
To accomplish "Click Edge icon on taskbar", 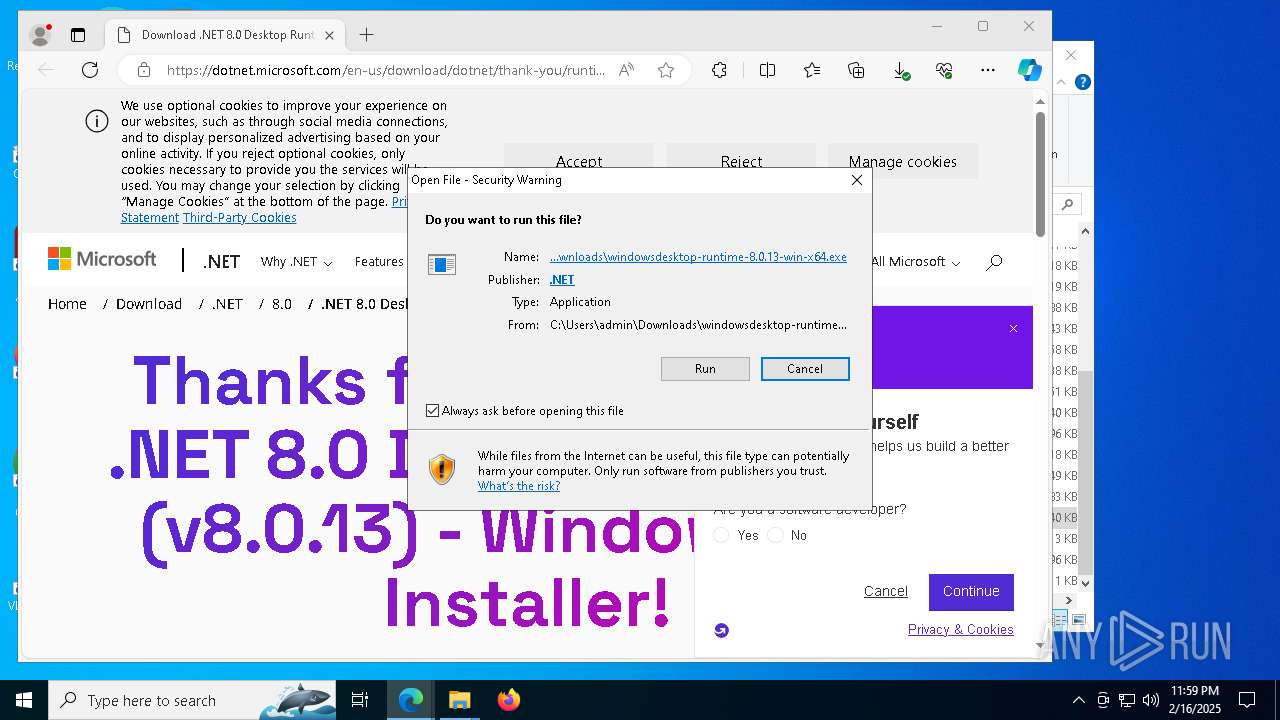I will 411,700.
